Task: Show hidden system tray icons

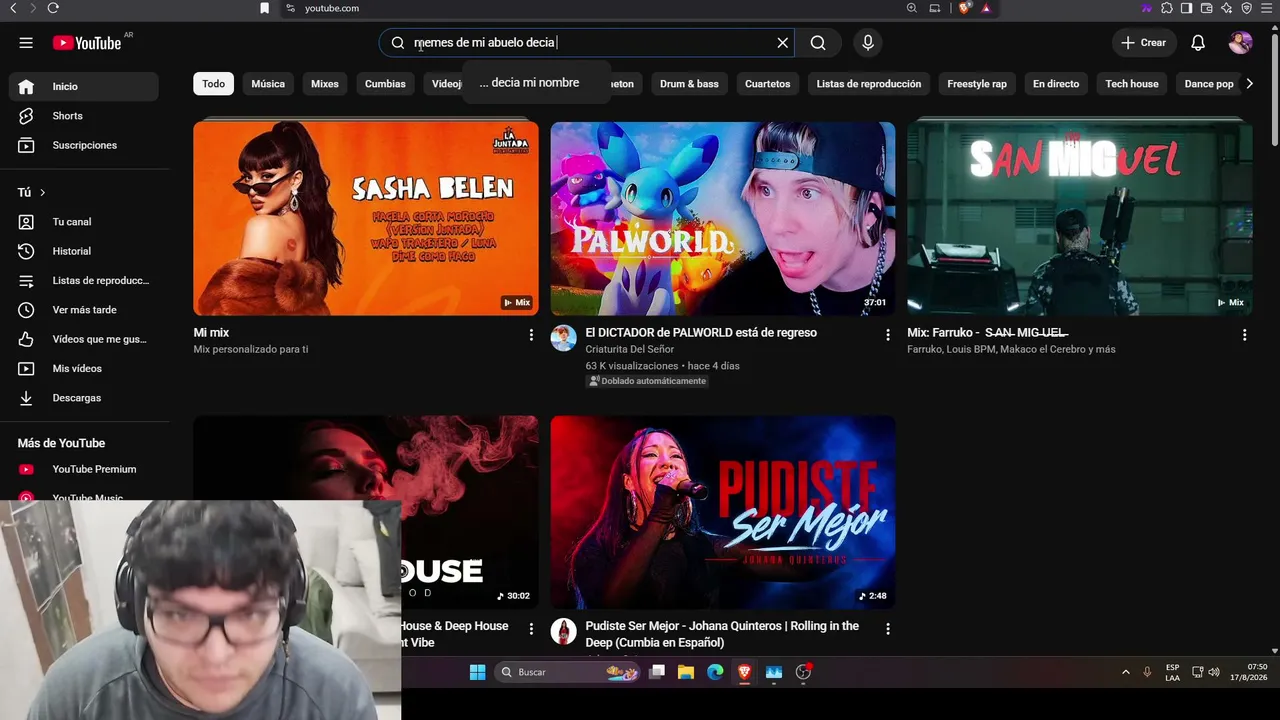Action: coord(1125,672)
